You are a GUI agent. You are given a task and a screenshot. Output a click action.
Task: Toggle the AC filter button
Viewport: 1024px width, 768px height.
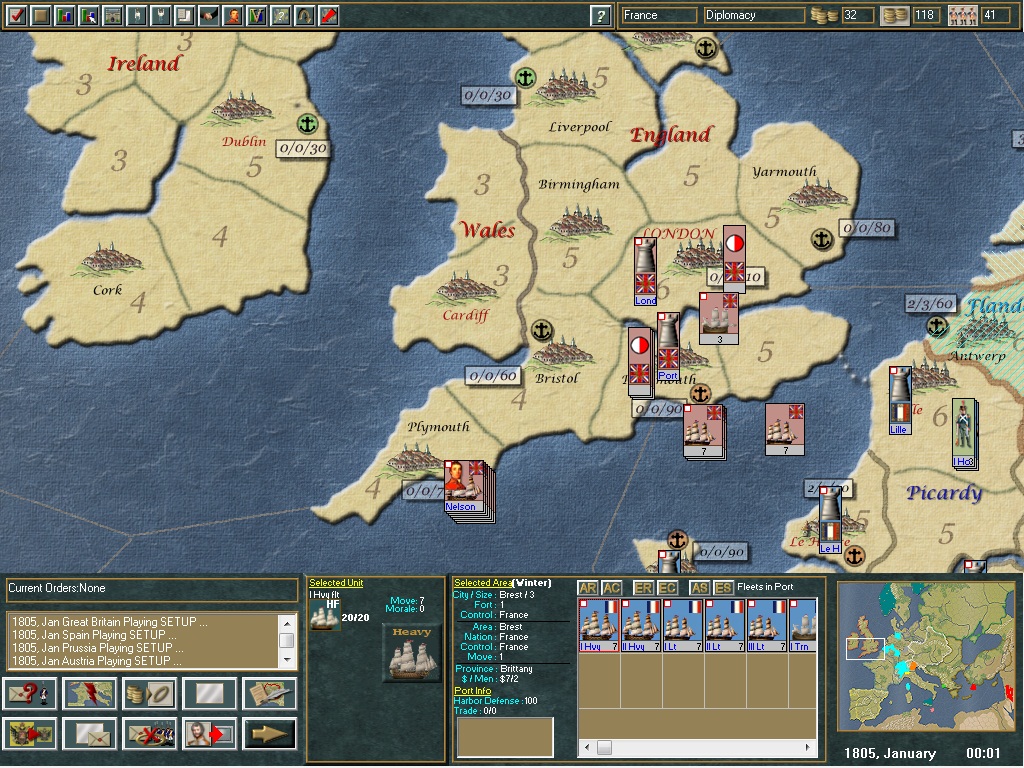click(x=611, y=588)
